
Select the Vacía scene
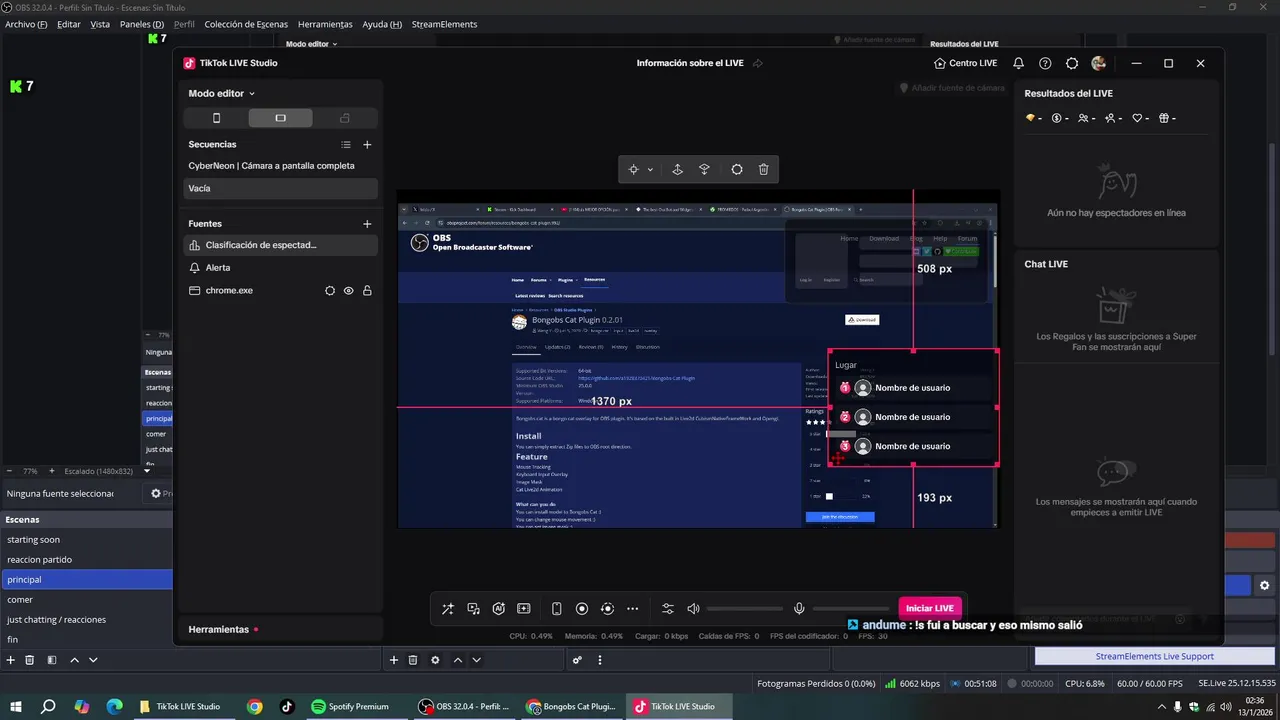pyautogui.click(x=280, y=188)
